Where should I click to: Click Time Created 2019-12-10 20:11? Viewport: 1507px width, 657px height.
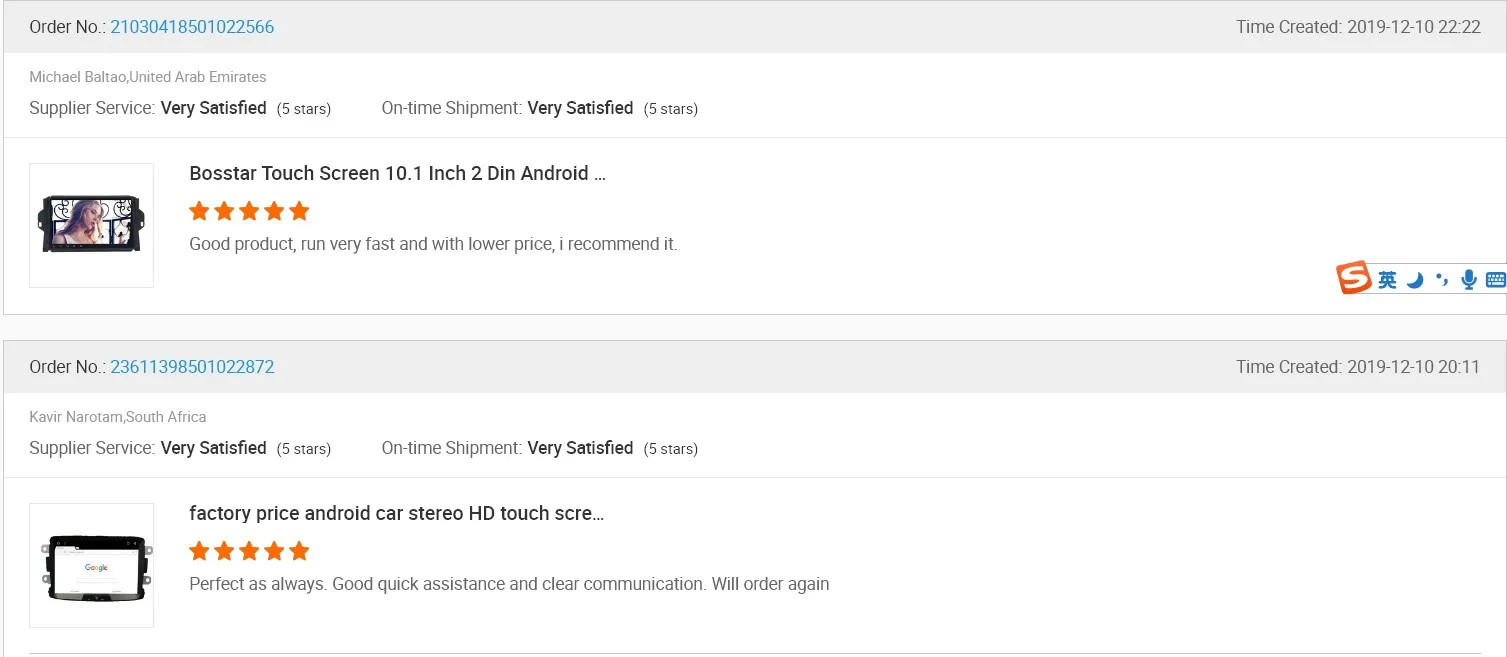[1358, 367]
